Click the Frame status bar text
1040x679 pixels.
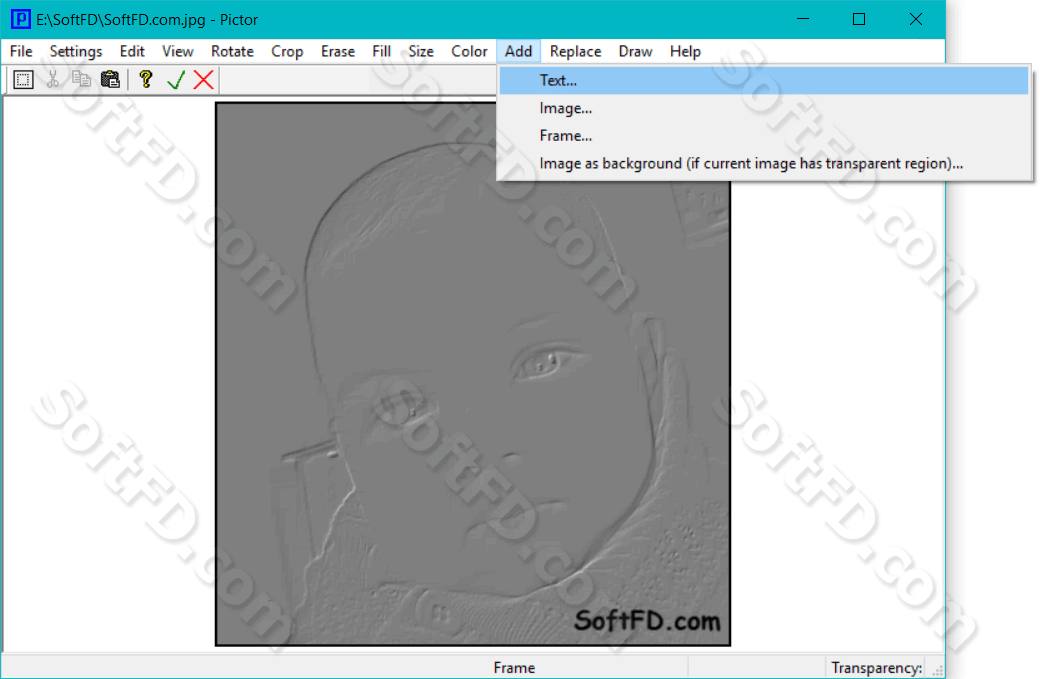pos(514,668)
